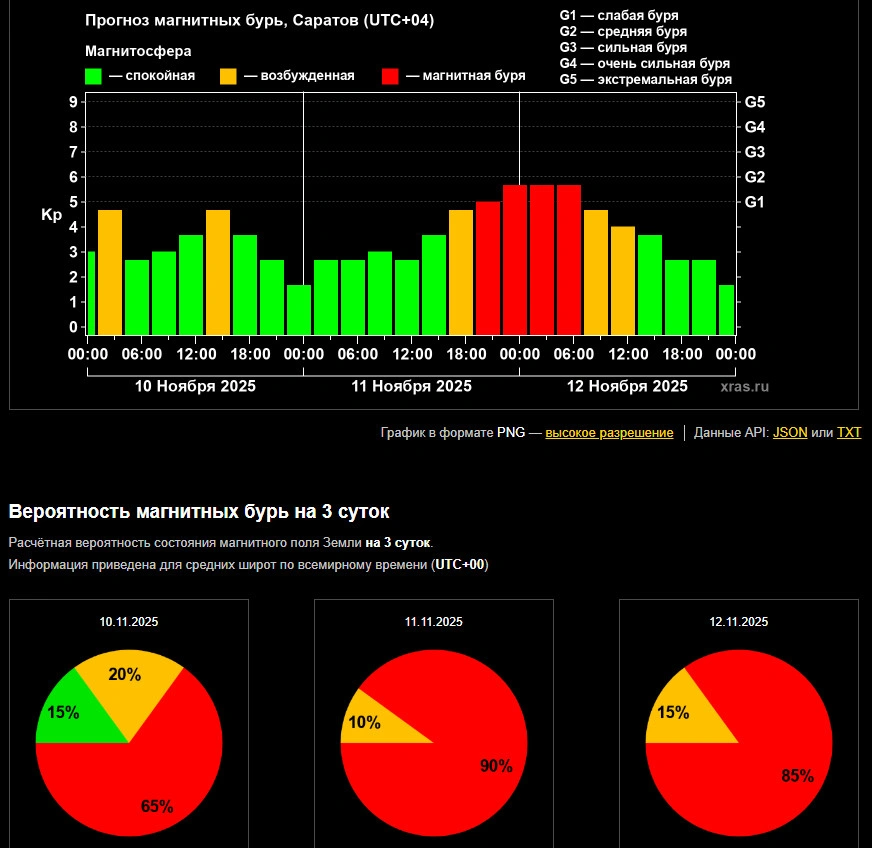The image size is (872, 848).
Task: Click the "10 Ноября 2025" date label
Action: pyautogui.click(x=195, y=386)
